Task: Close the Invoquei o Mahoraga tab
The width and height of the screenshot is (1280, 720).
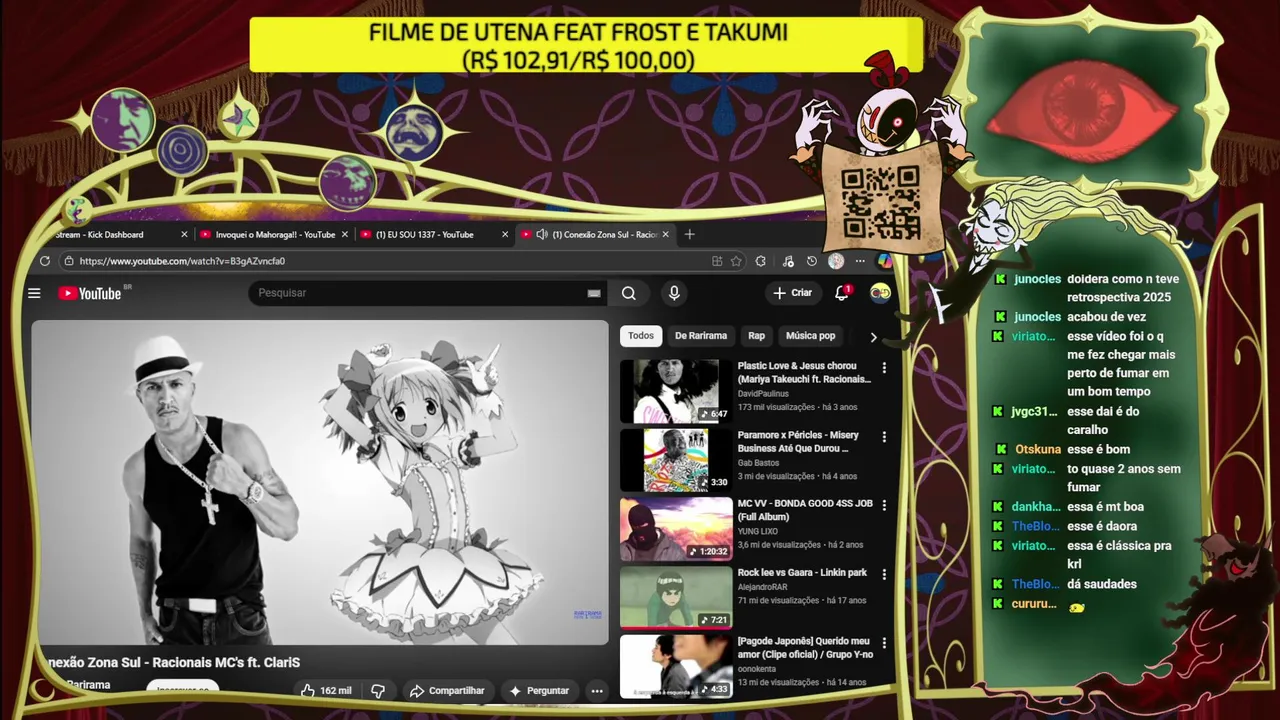Action: pyautogui.click(x=345, y=234)
